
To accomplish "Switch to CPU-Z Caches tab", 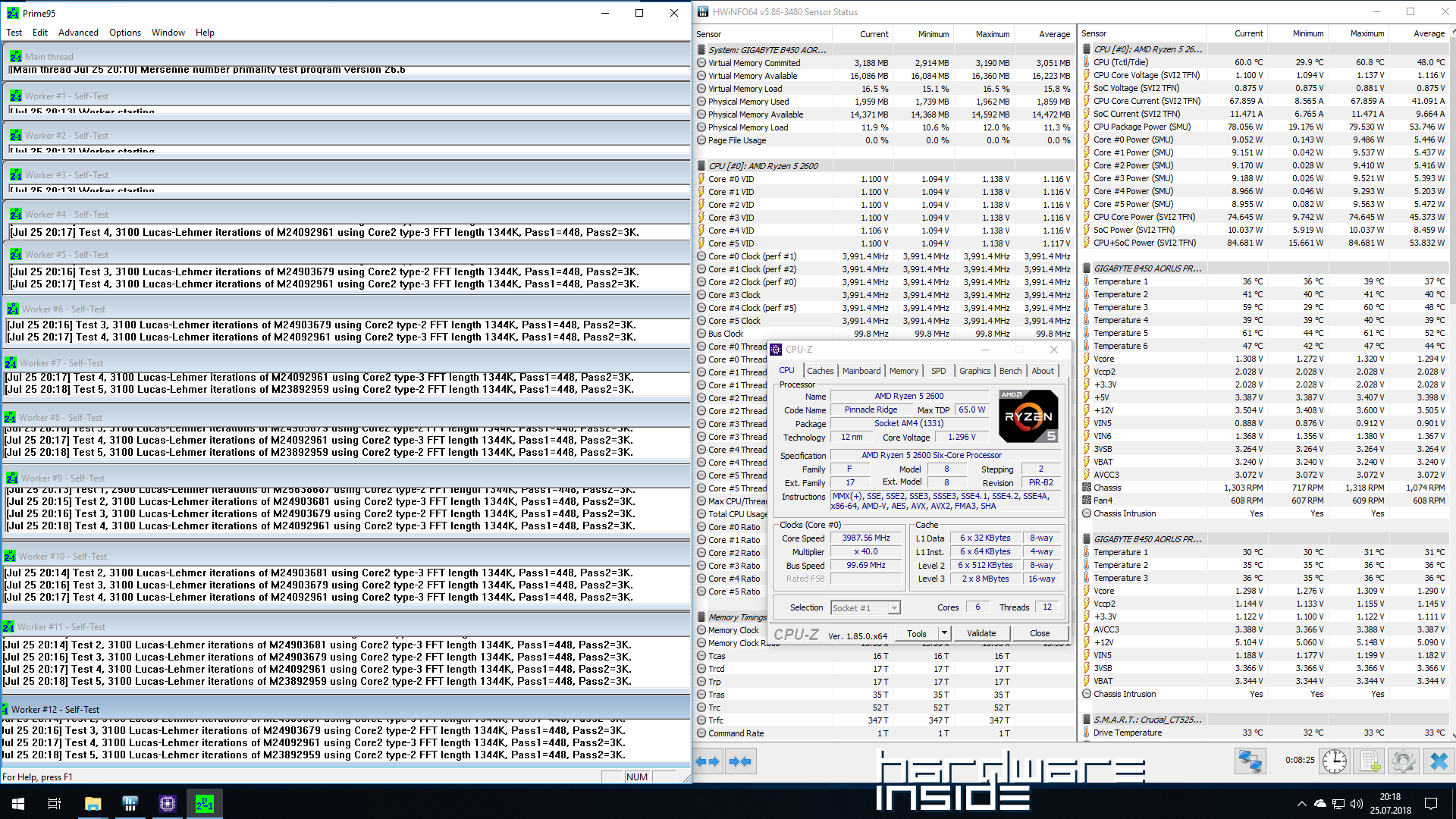I will [820, 371].
